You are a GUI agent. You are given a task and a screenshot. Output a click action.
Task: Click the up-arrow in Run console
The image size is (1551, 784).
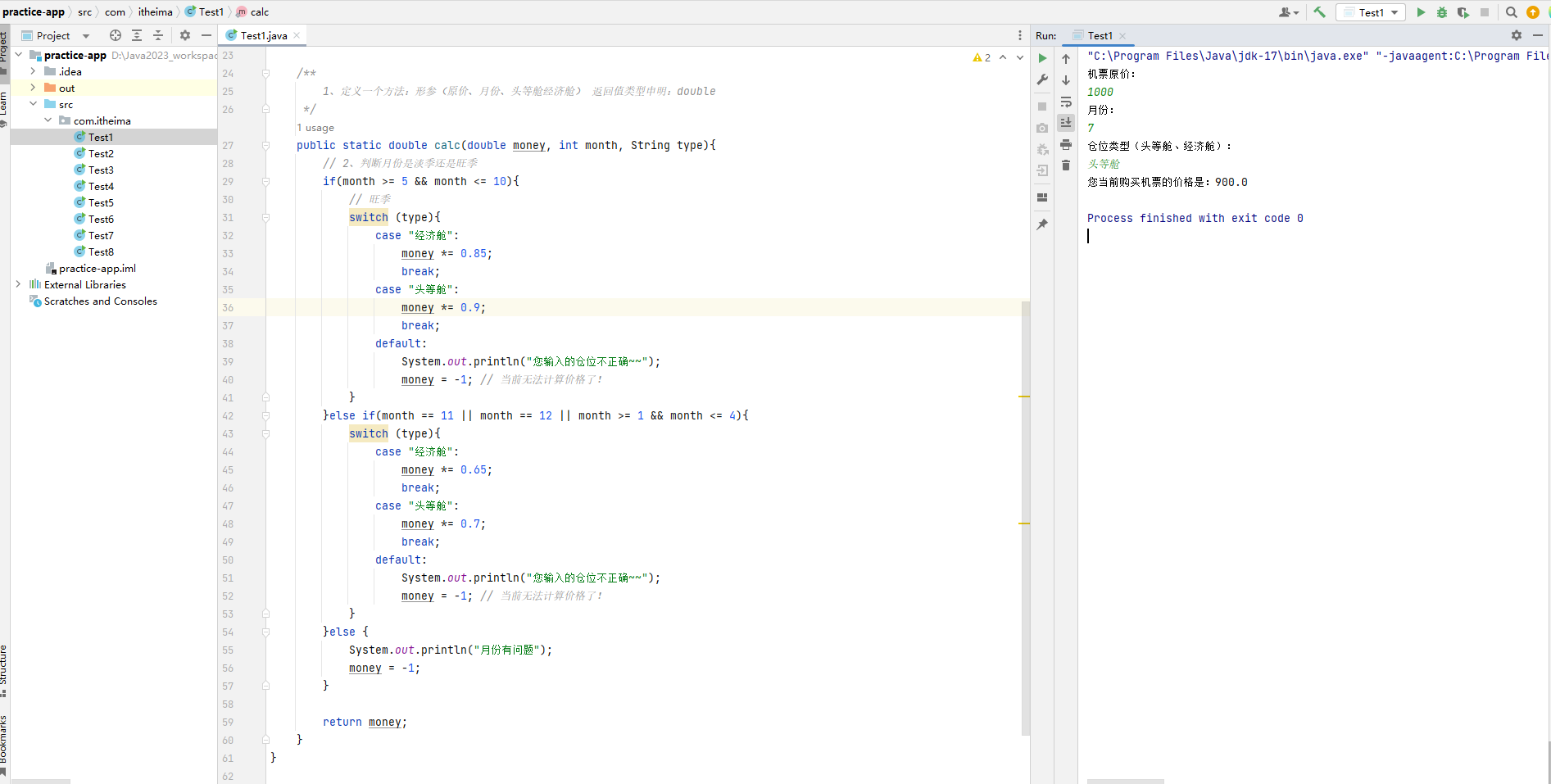(1066, 58)
